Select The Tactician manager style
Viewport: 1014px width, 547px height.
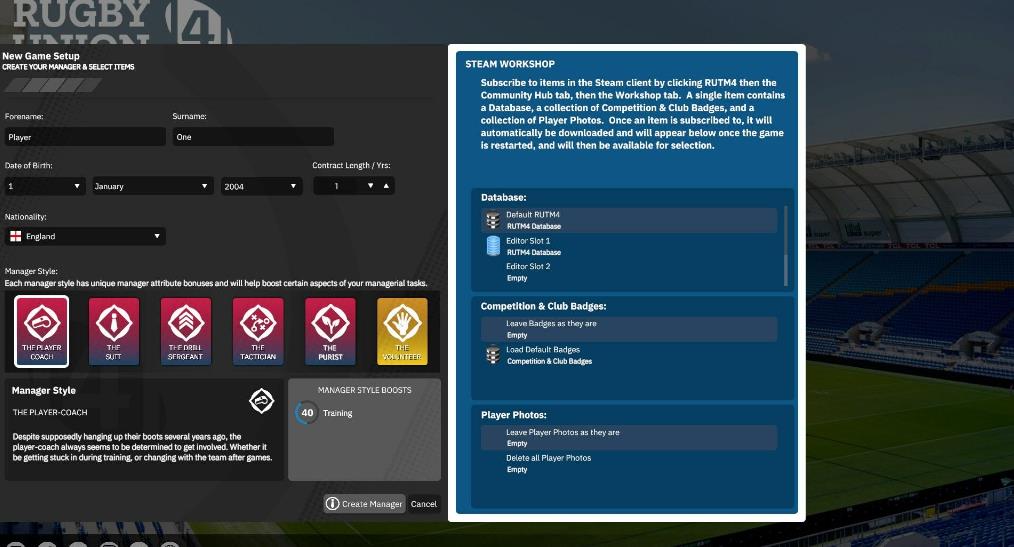258,331
